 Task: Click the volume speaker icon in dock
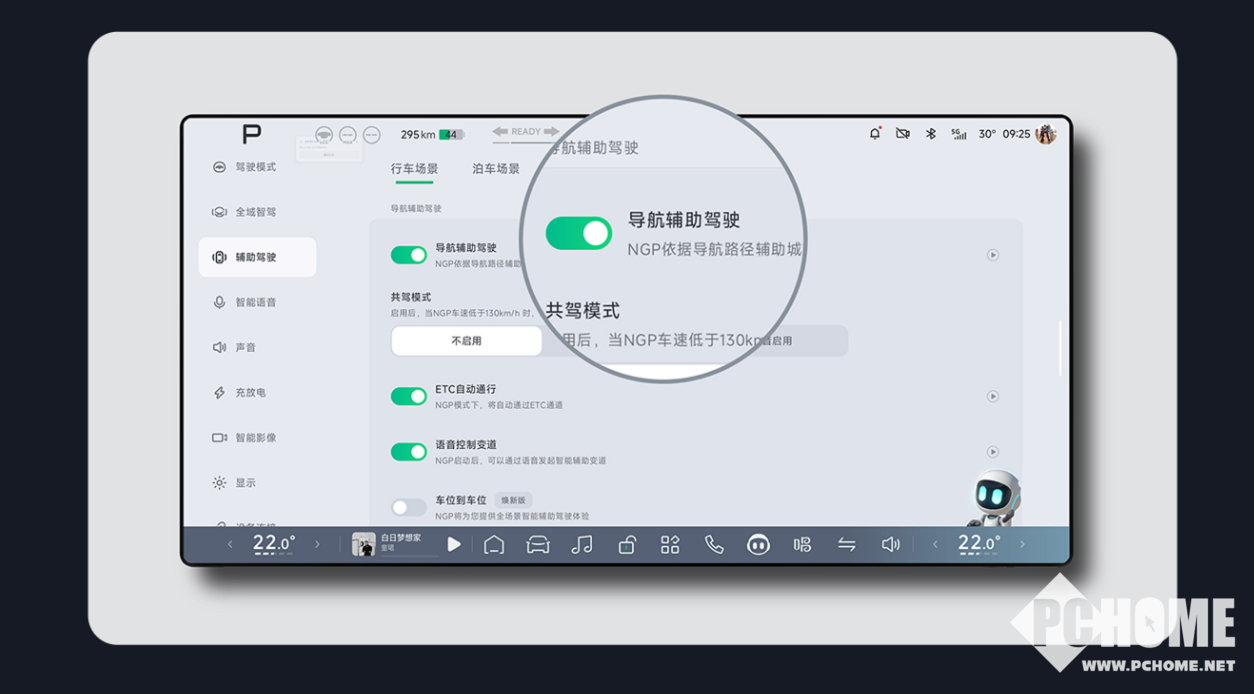(890, 544)
